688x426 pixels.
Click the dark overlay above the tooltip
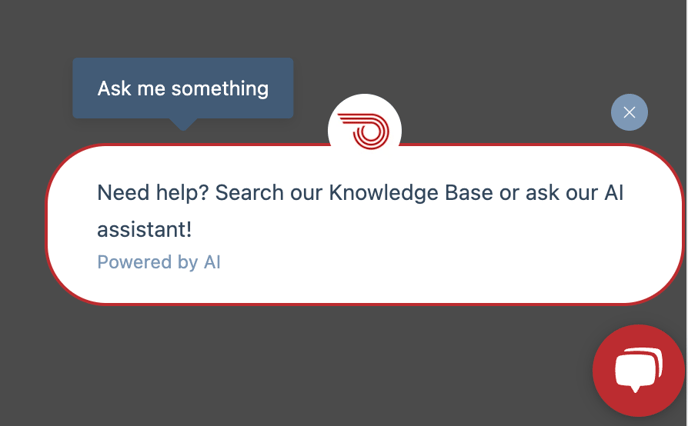point(183,29)
